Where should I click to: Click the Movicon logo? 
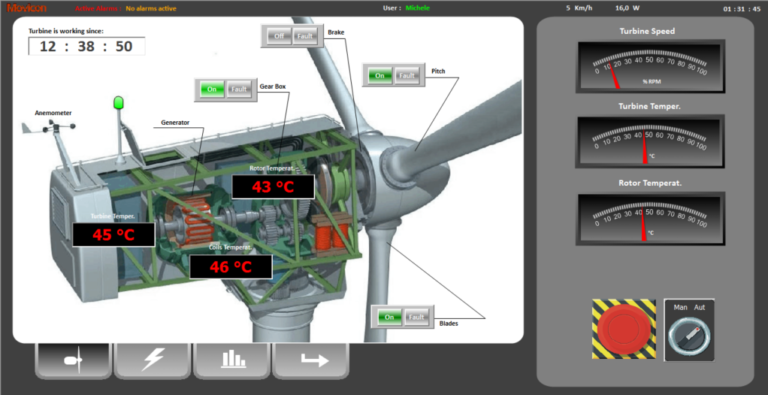(x=26, y=8)
